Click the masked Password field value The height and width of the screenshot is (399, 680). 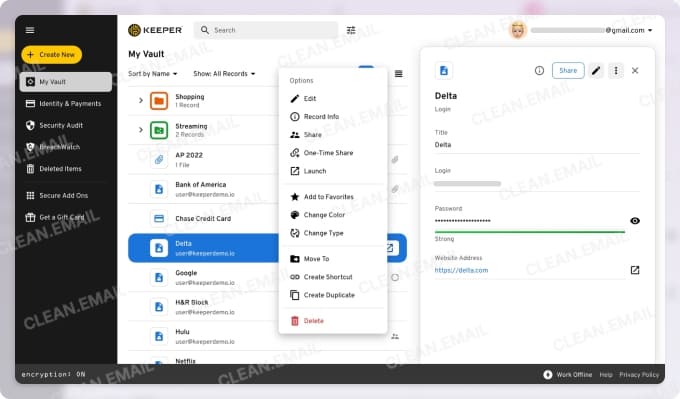[463, 221]
